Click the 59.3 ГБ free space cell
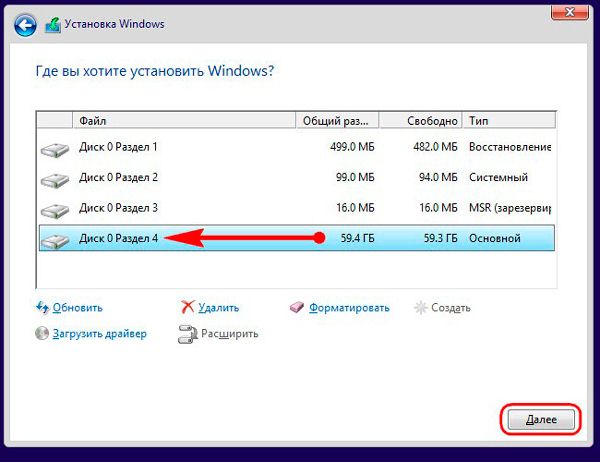 point(440,238)
